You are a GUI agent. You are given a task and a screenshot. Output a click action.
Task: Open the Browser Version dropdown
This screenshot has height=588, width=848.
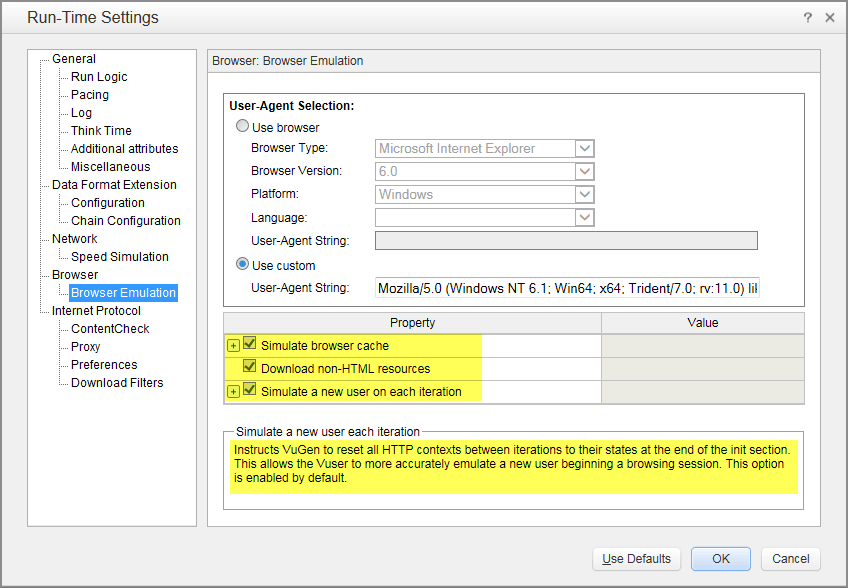point(585,171)
